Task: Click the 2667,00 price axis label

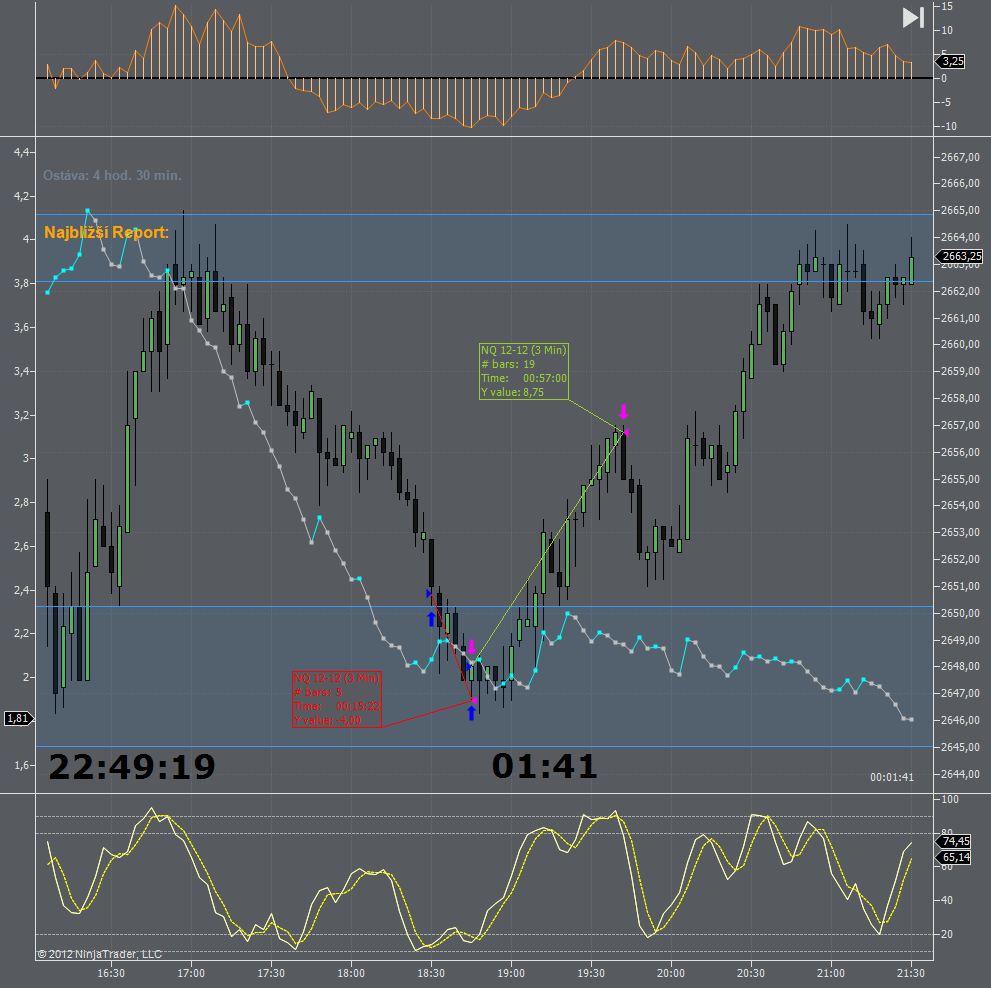Action: coord(960,157)
